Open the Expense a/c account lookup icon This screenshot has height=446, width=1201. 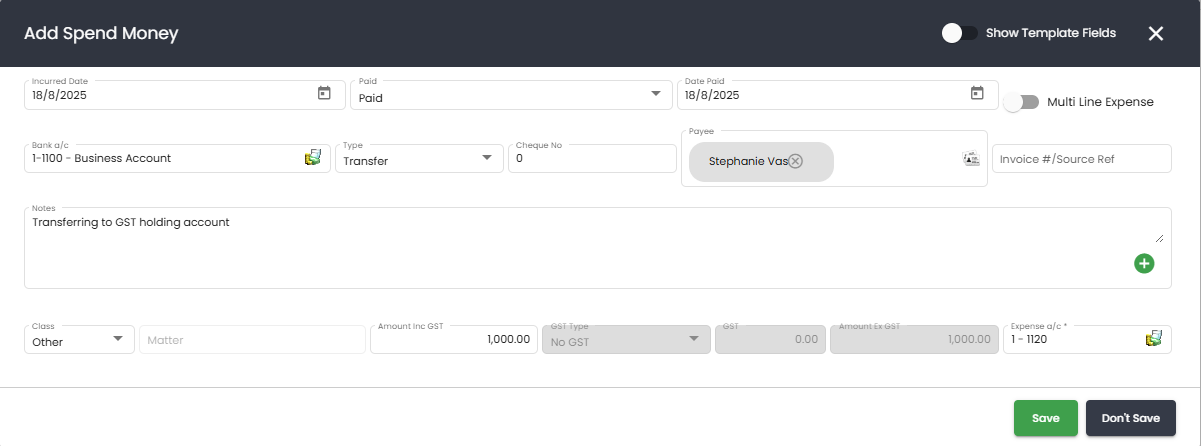point(1154,339)
